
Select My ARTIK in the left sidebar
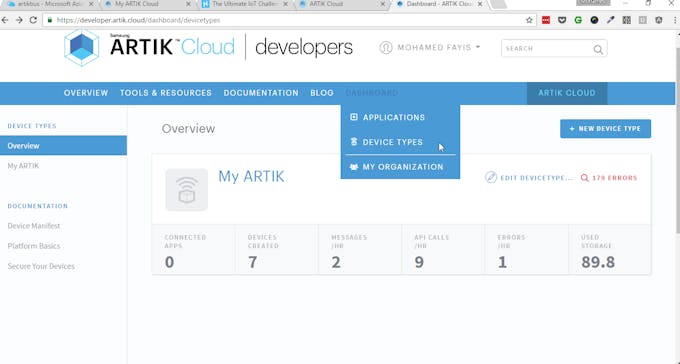pyautogui.click(x=23, y=166)
